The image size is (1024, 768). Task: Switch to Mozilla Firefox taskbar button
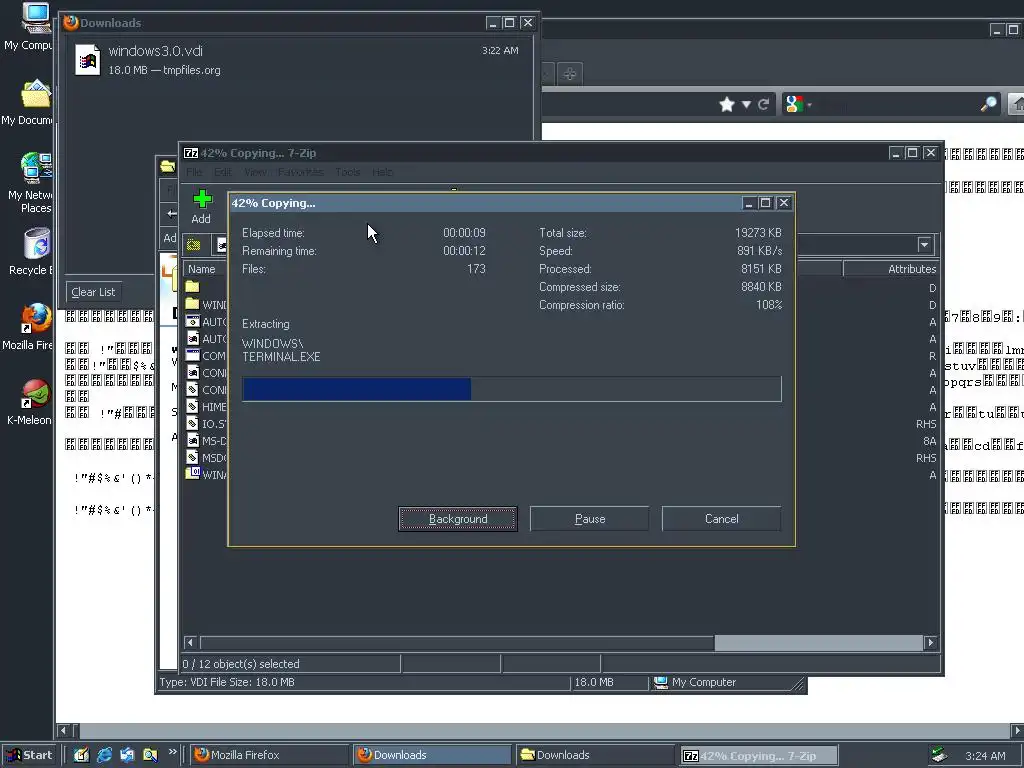point(270,755)
